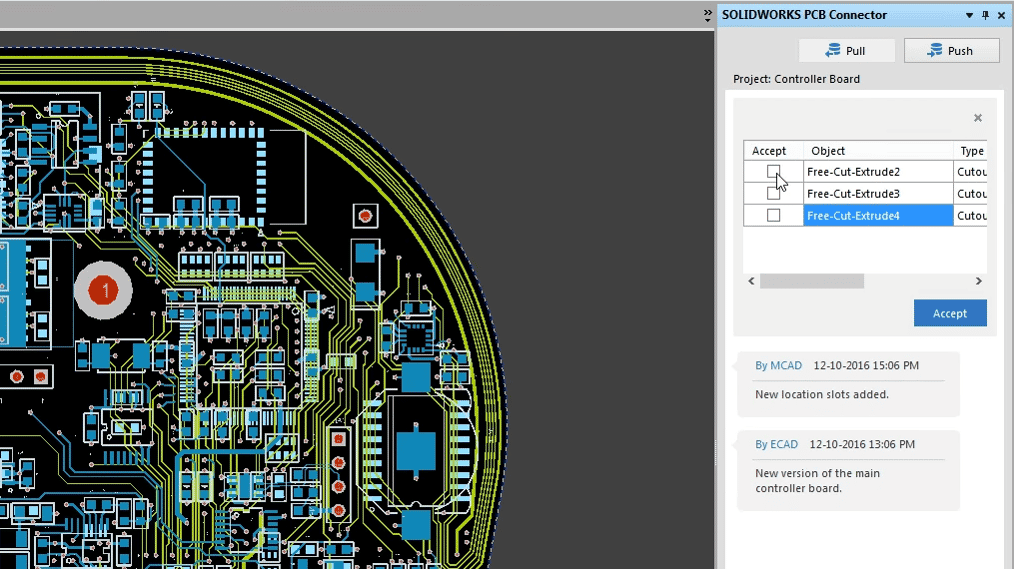Close the SOLIDWORKS PCB Connector panel
This screenshot has height=569, width=1014.
1001,15
